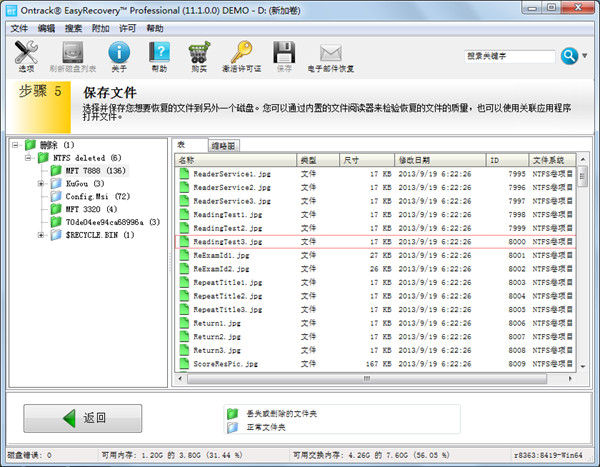Open 电子邮件恢复 envelope icon
Viewport: 600px width, 467px height.
330,56
